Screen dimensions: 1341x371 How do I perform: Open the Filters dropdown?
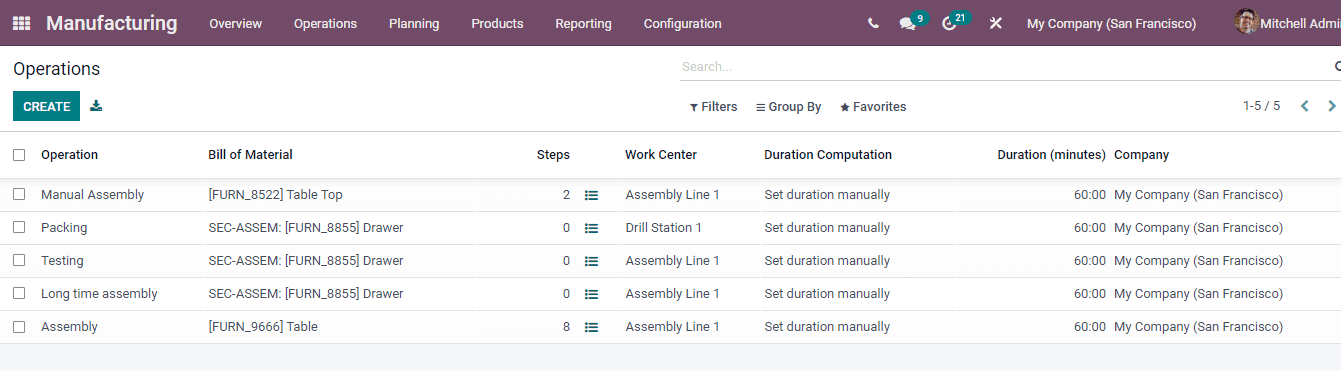(713, 107)
